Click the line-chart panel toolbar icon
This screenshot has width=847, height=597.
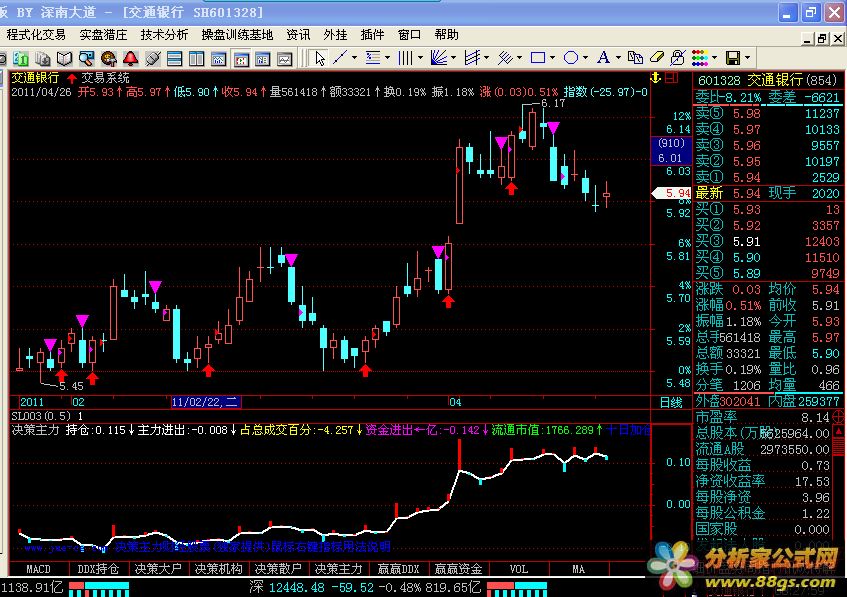tap(285, 58)
